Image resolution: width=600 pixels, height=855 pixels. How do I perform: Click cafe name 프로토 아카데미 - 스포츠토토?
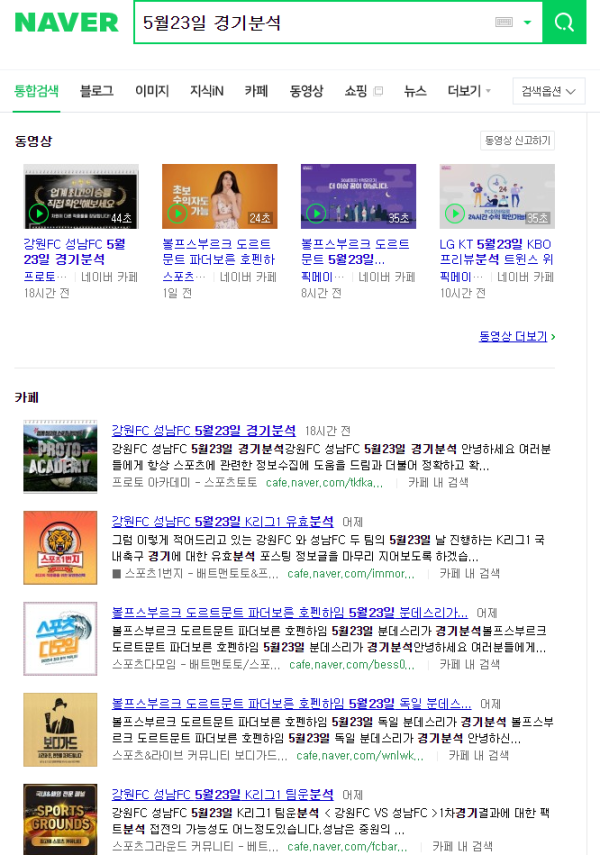pos(184,483)
